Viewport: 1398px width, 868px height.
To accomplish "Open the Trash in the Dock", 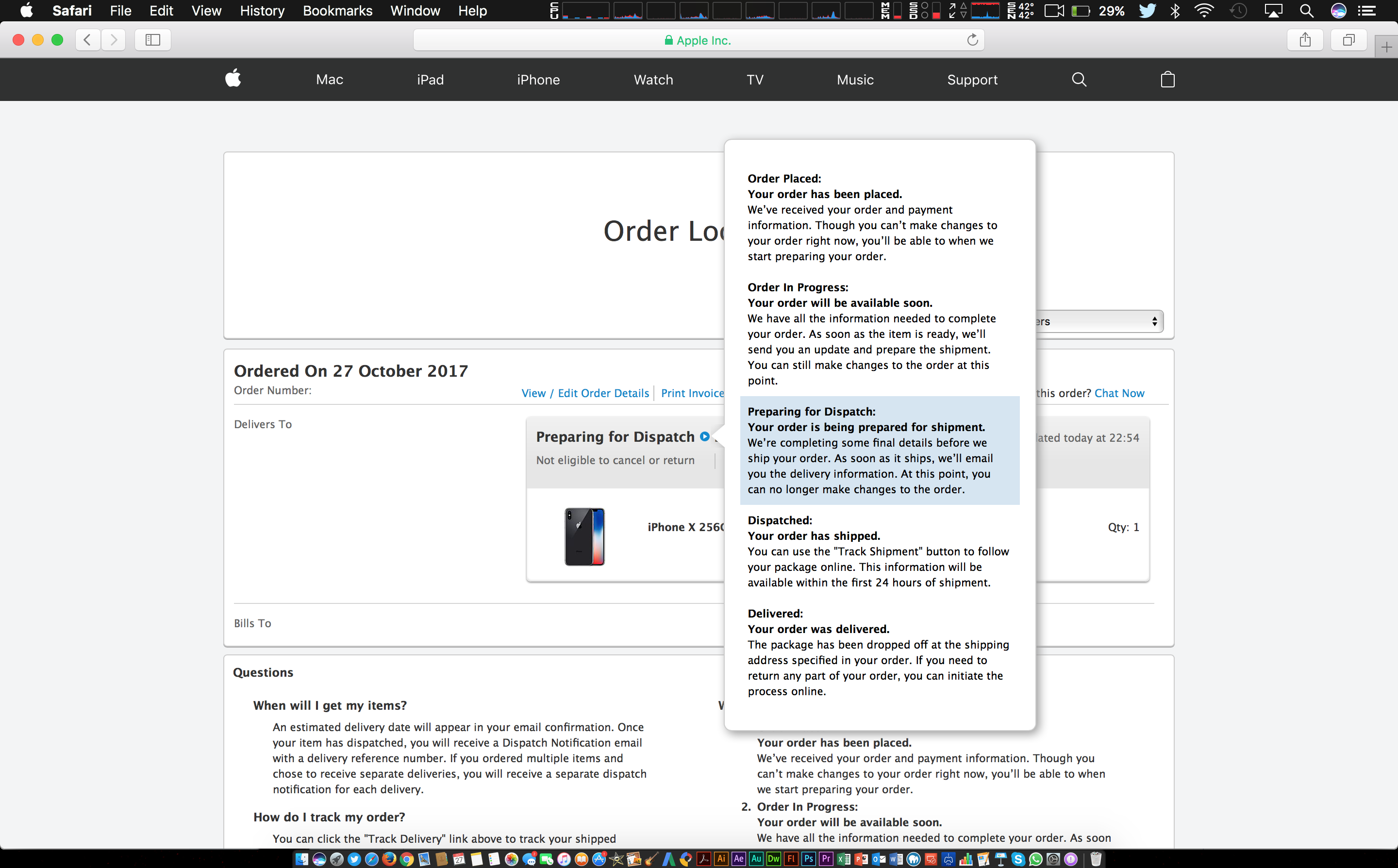I will 1096,859.
